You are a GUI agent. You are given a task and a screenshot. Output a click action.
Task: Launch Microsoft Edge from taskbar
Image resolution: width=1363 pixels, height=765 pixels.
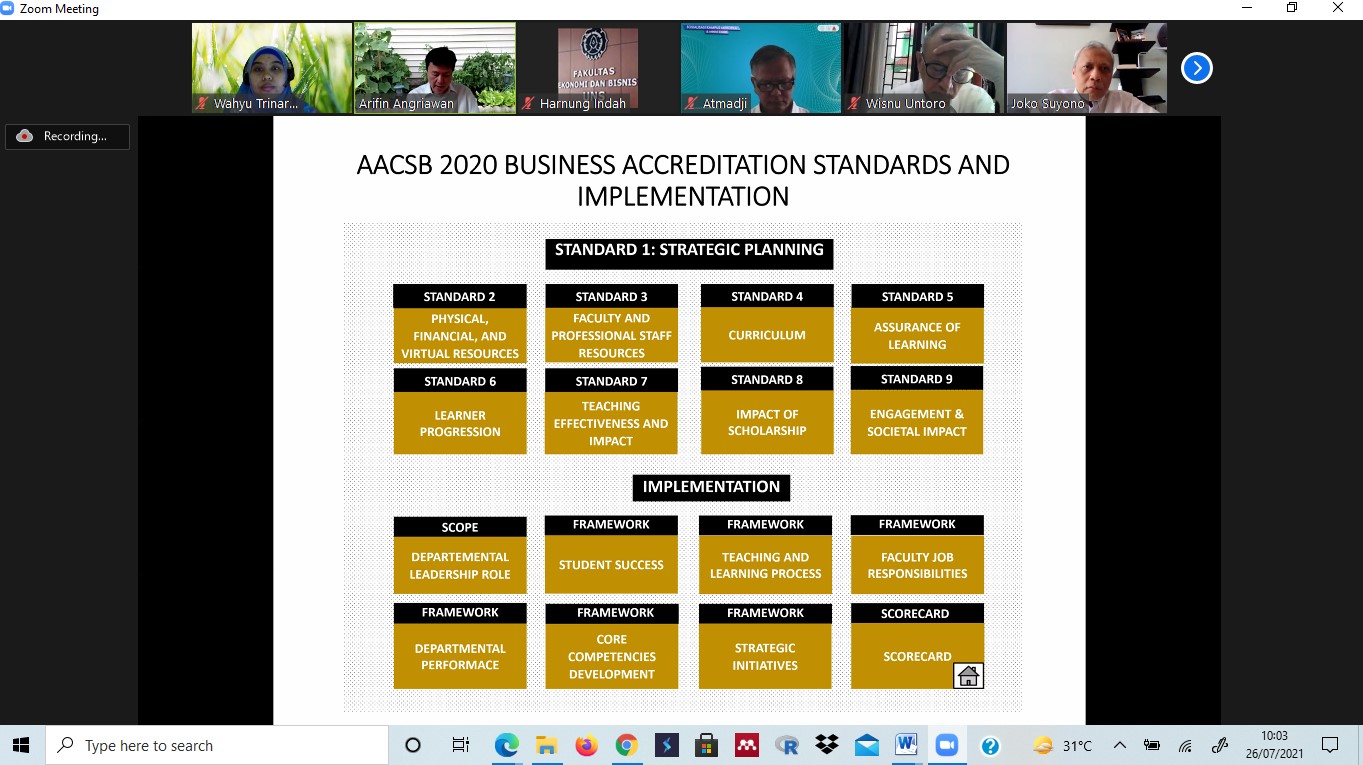point(507,745)
